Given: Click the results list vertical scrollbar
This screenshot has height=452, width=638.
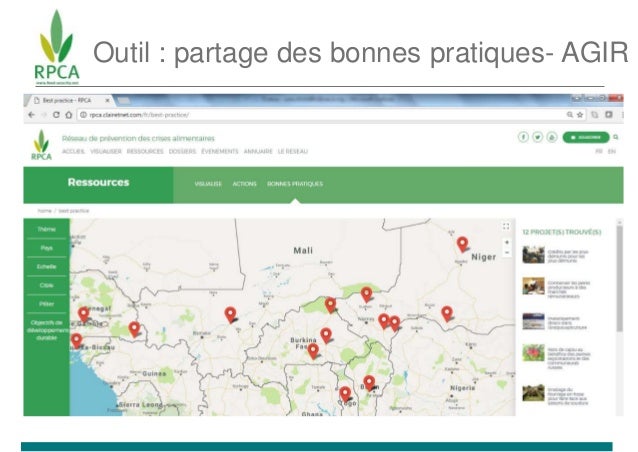Looking at the screenshot, I should point(619,279).
